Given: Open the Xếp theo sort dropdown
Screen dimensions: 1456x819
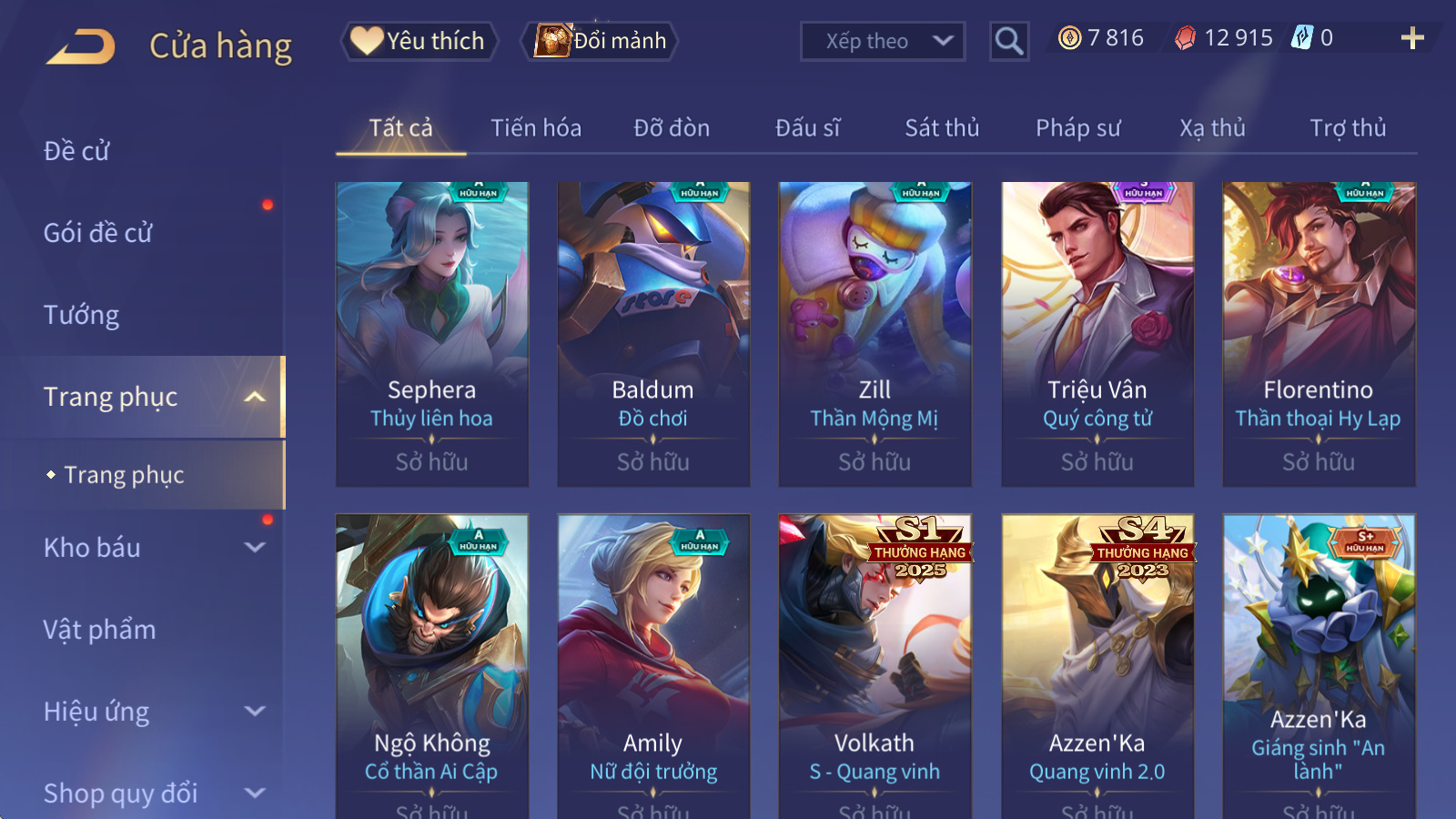Looking at the screenshot, I should [x=883, y=41].
